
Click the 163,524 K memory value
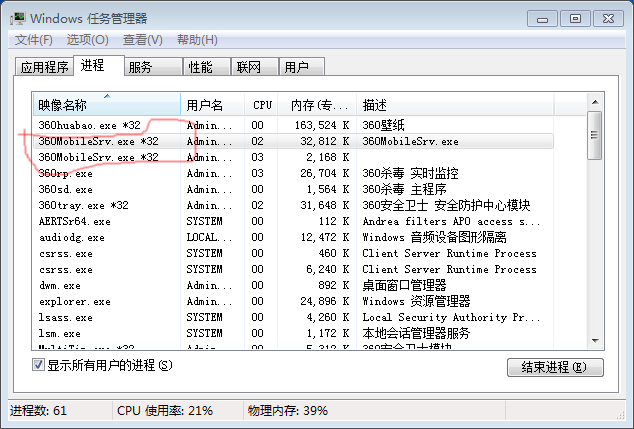click(x=322, y=125)
